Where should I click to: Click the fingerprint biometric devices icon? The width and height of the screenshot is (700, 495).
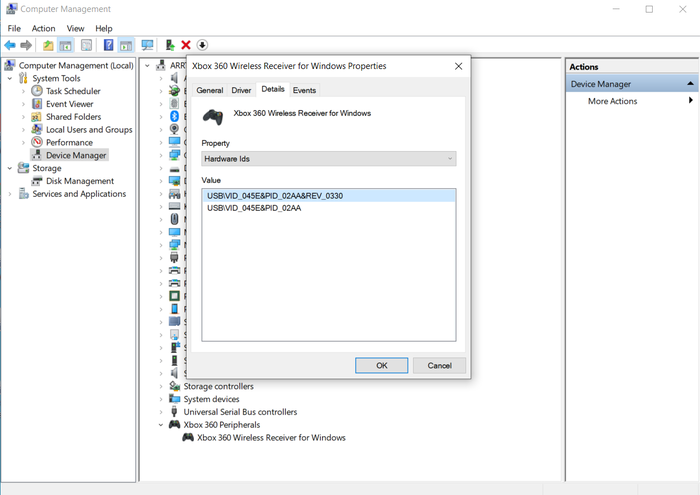pos(175,104)
